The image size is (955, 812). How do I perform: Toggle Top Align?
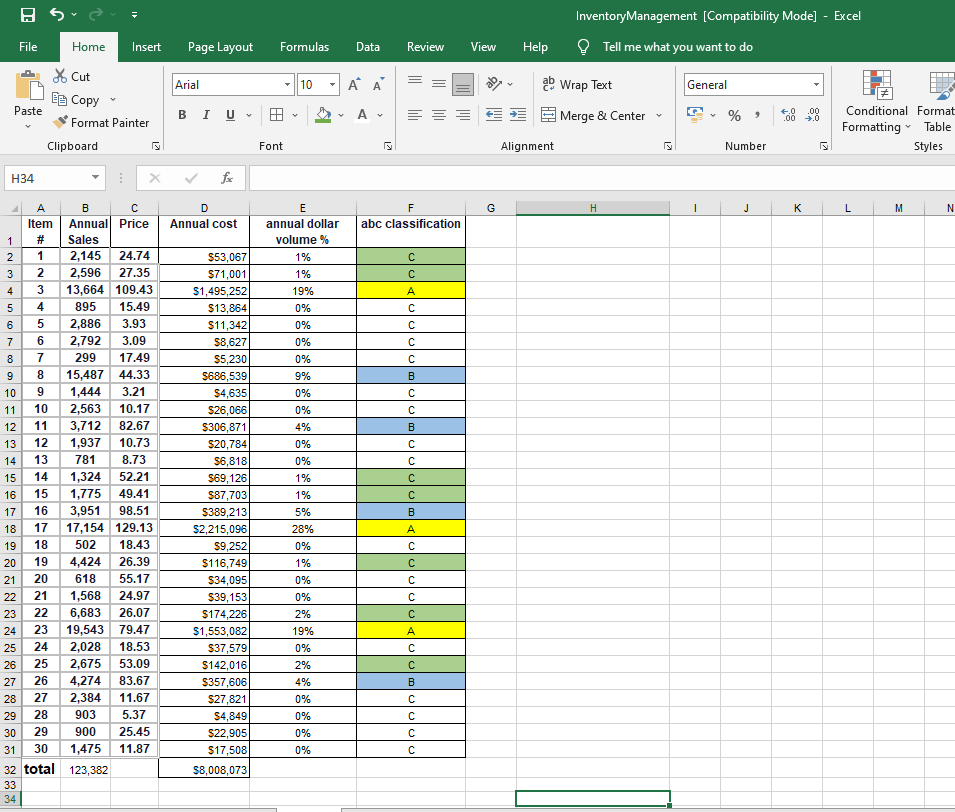point(415,84)
